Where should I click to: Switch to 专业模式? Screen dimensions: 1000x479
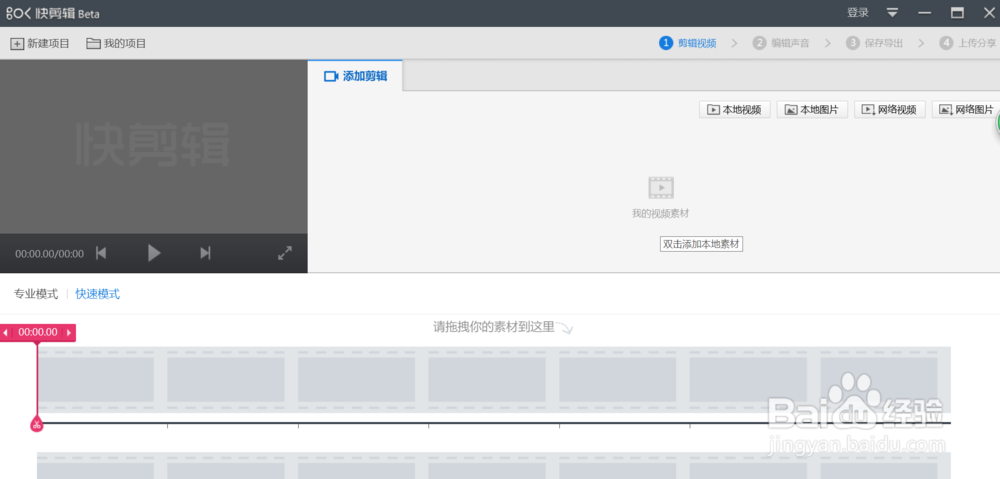click(36, 294)
